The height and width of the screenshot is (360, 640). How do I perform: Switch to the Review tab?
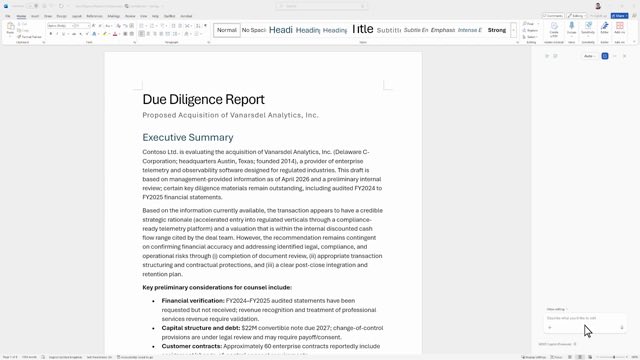click(130, 16)
